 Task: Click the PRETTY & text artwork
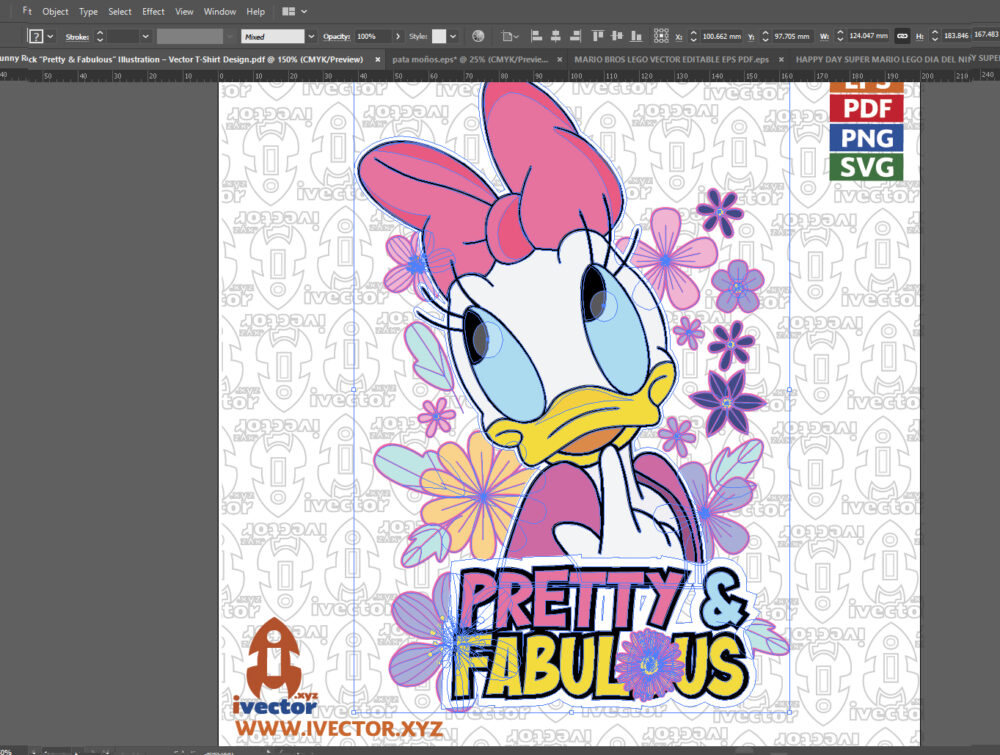(x=602, y=597)
